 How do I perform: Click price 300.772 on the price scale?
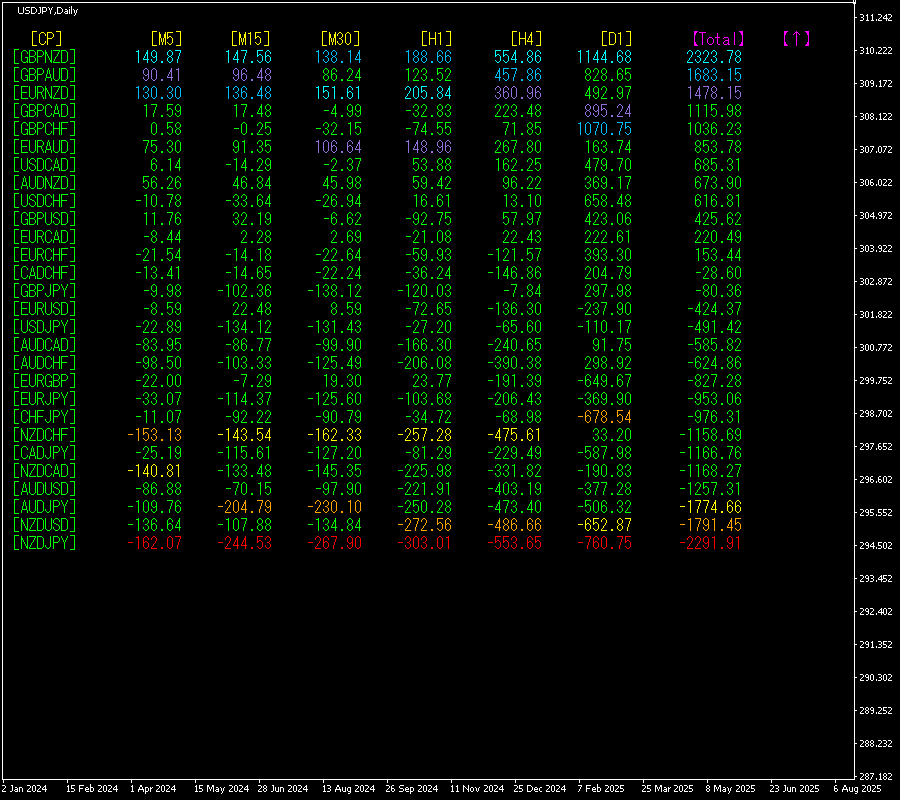coord(875,348)
